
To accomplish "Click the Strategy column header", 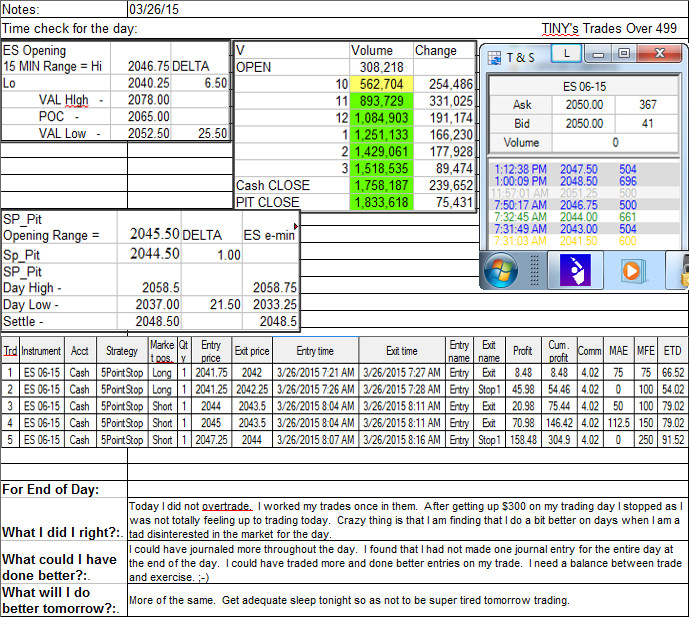I will [122, 351].
